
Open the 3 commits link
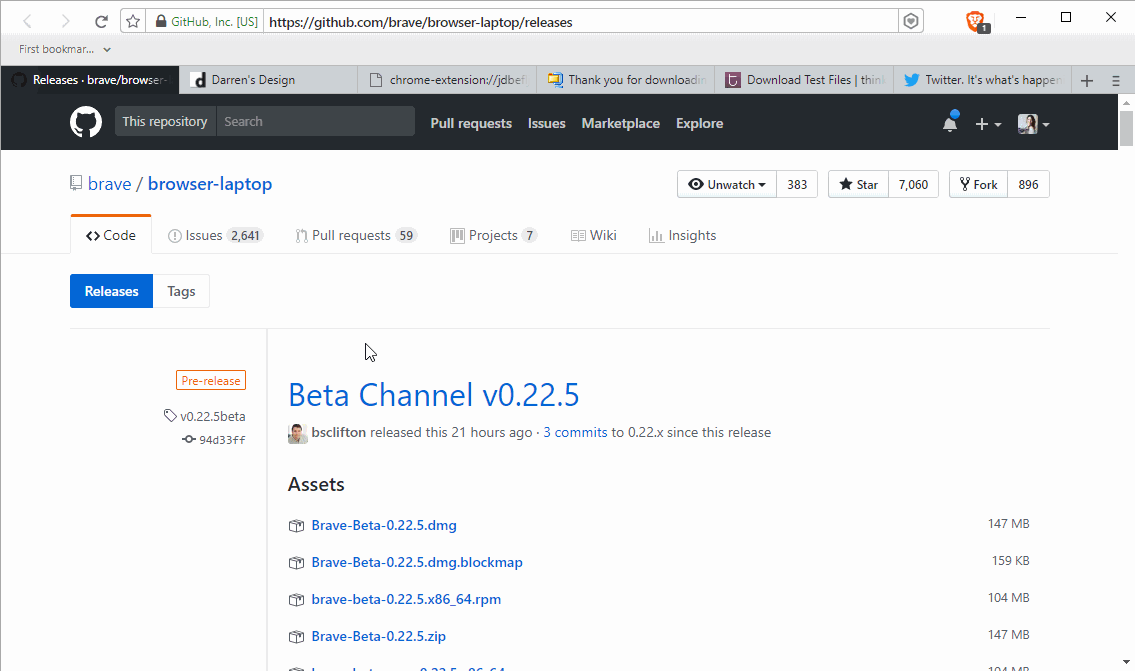click(x=575, y=432)
